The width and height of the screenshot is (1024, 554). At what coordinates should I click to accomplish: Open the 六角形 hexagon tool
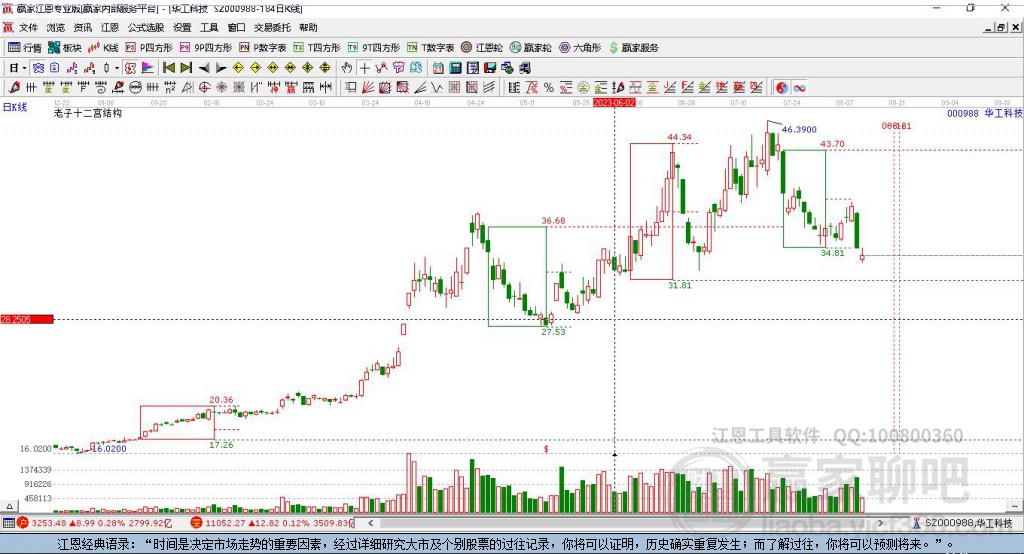580,48
